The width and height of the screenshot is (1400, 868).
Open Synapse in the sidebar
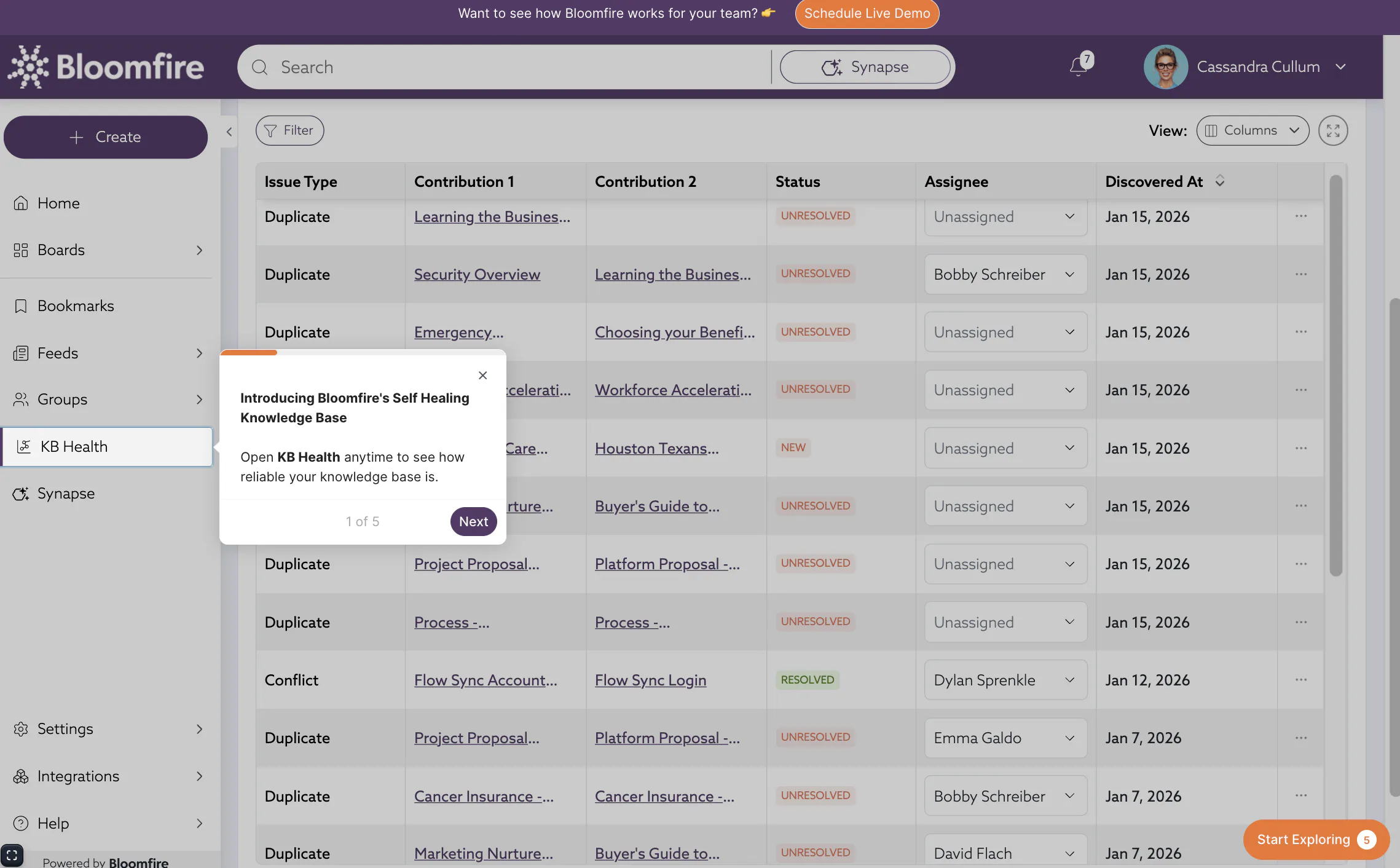pos(66,493)
